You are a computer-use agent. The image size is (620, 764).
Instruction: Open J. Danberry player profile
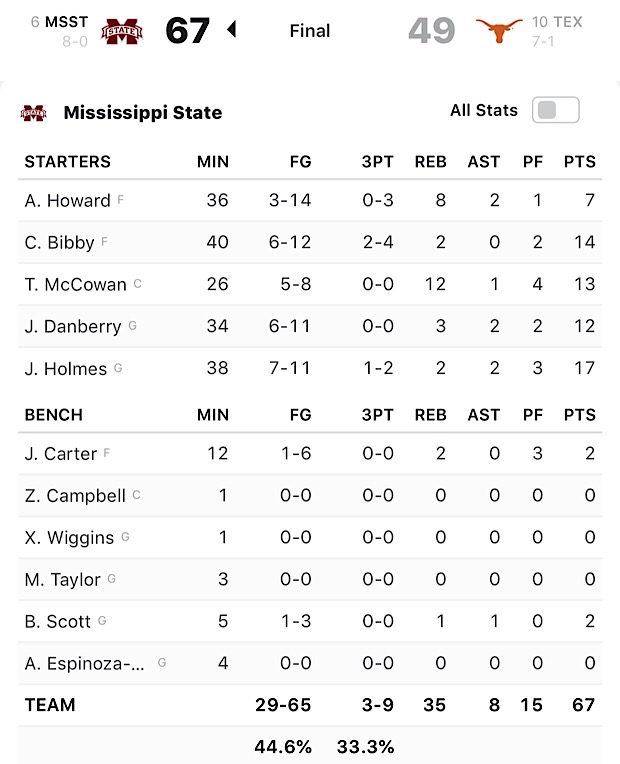pyautogui.click(x=73, y=326)
